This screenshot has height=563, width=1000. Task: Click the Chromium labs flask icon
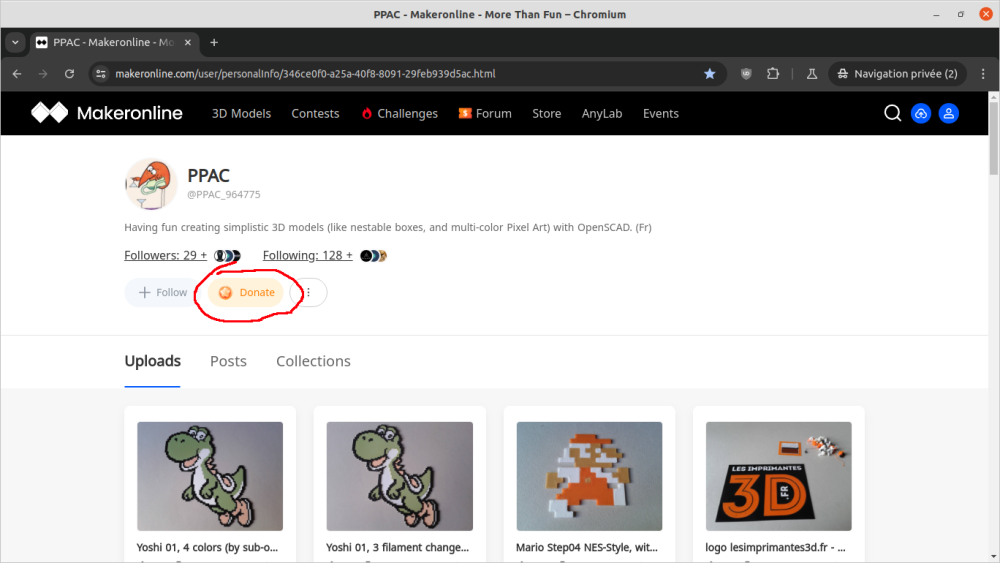point(811,74)
